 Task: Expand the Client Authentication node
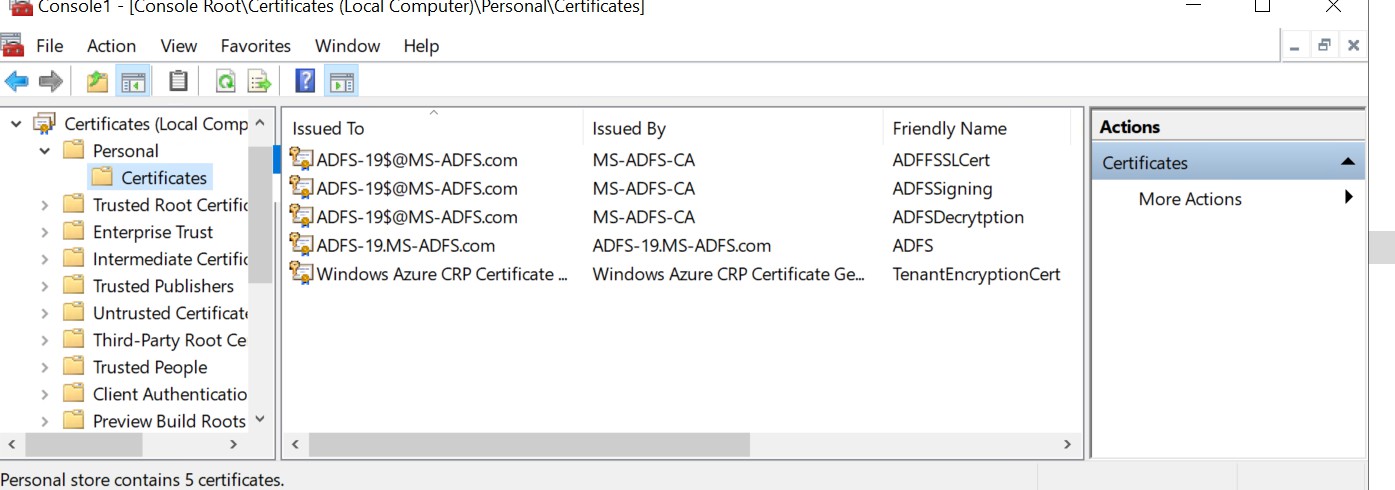[x=45, y=394]
